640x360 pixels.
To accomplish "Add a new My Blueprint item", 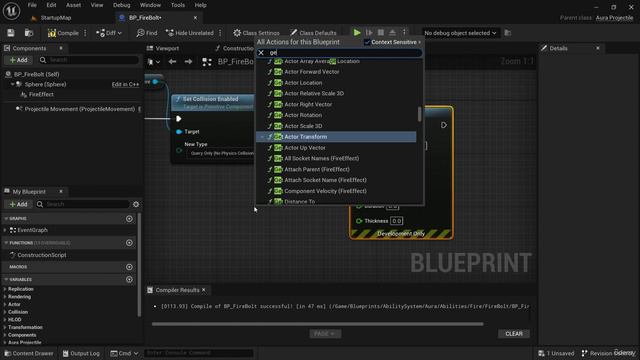I will pyautogui.click(x=18, y=204).
